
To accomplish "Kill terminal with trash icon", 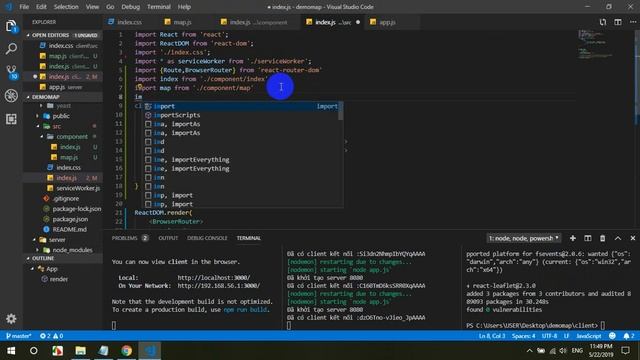I will [x=602, y=238].
